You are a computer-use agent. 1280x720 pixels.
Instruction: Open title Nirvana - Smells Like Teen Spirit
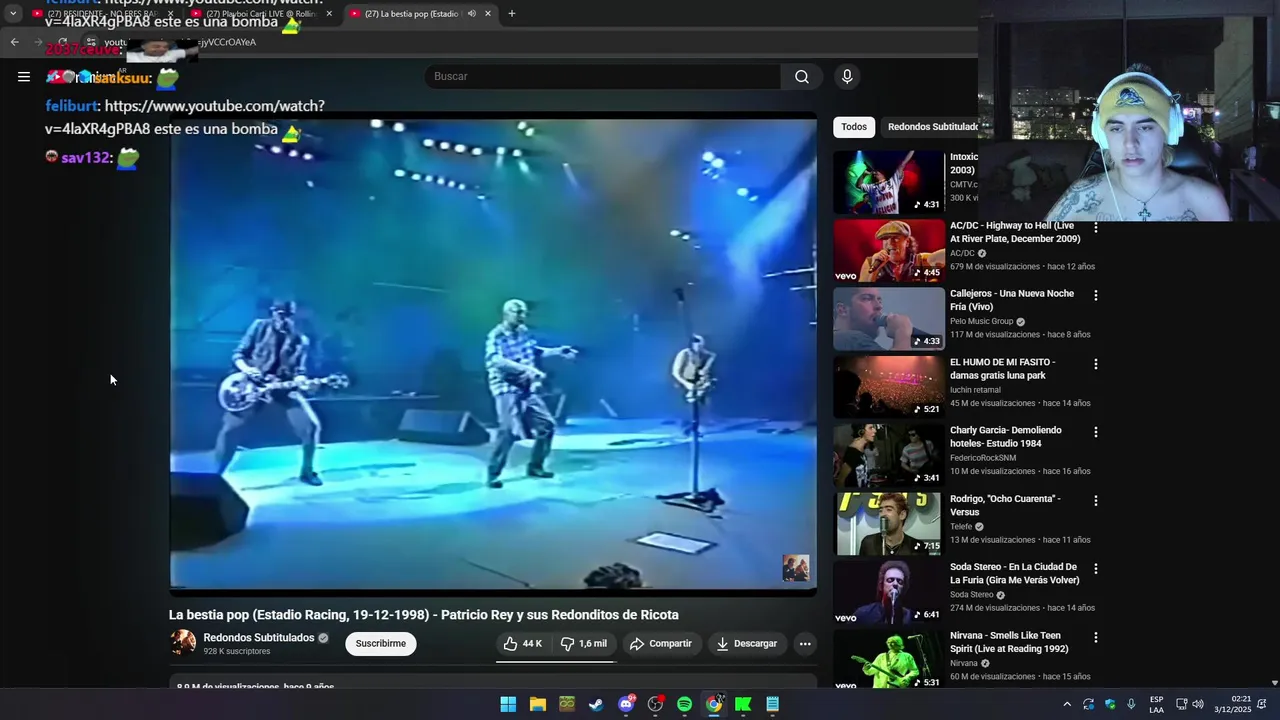point(1009,642)
